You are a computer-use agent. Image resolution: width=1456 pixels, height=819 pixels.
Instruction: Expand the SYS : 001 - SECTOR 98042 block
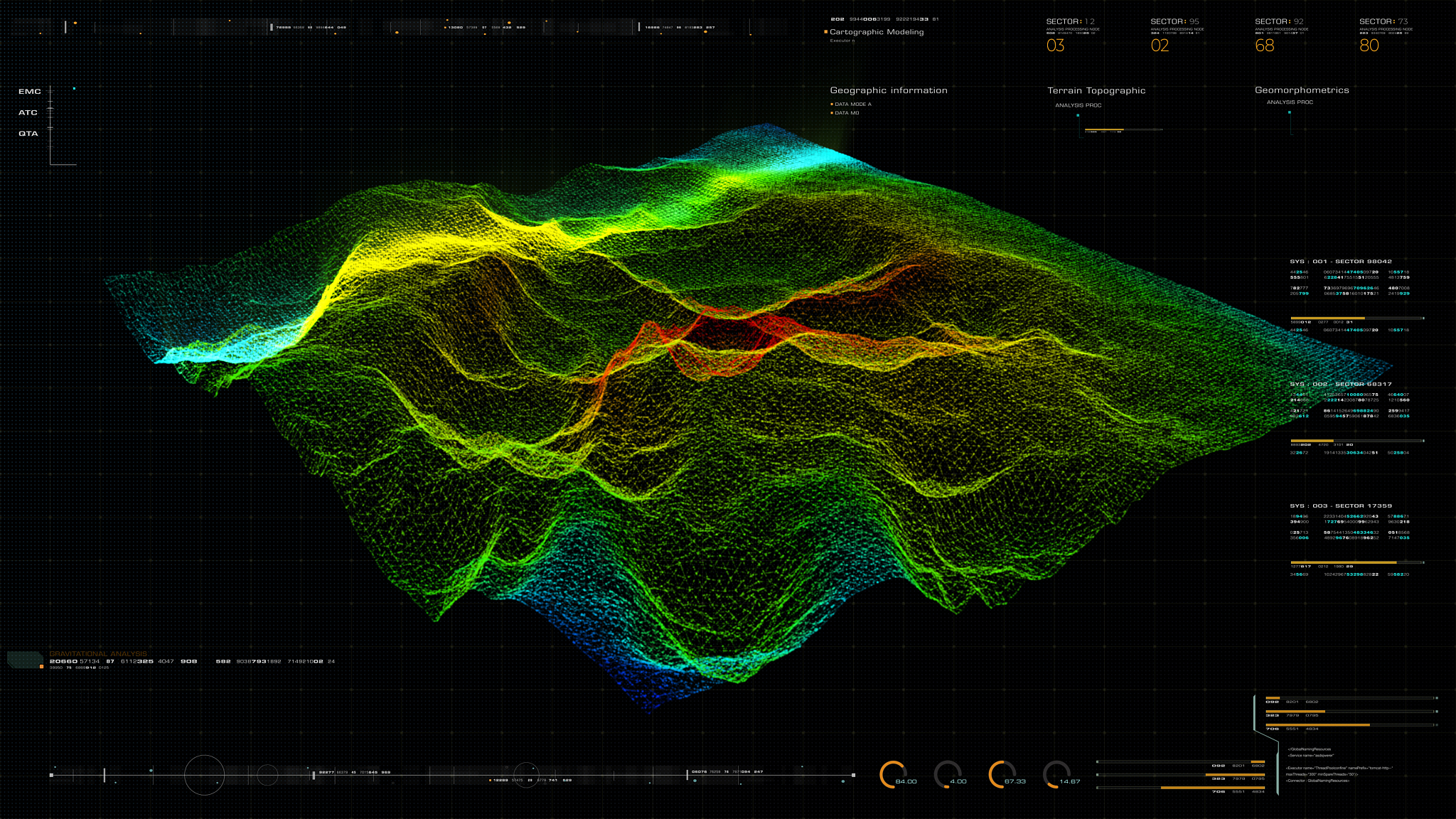tap(1341, 262)
